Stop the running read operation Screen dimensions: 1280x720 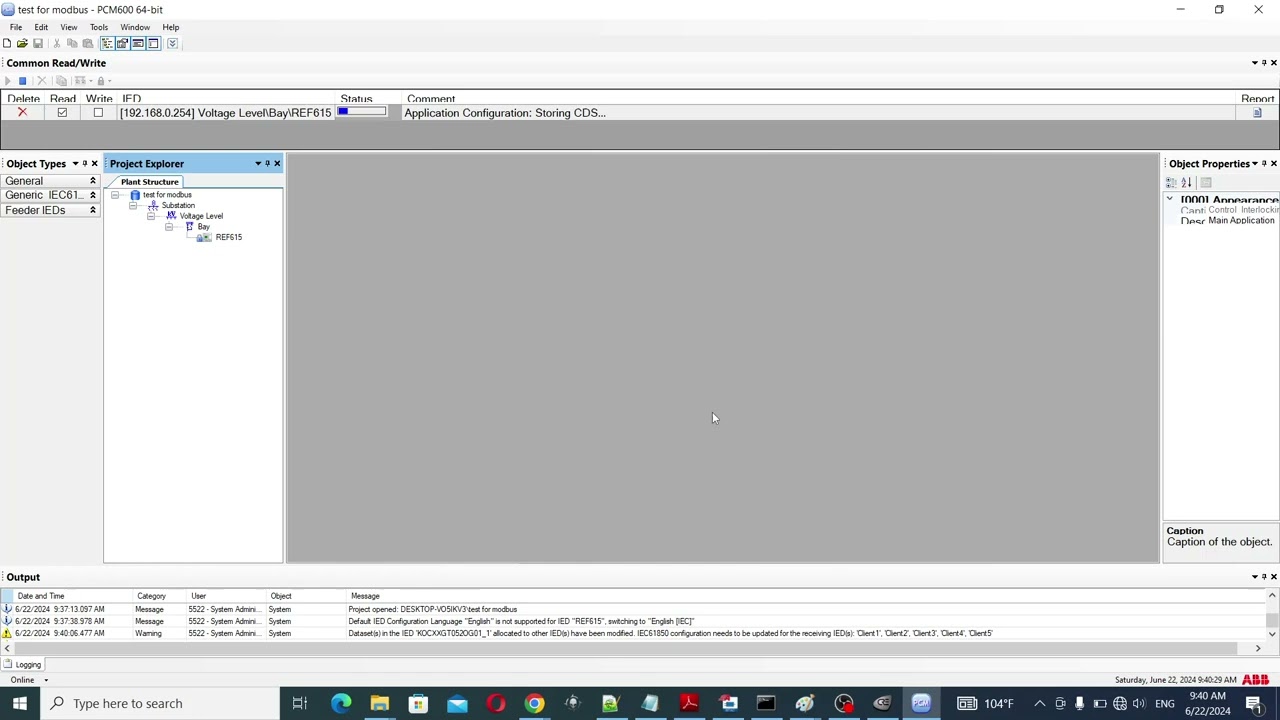pyautogui.click(x=22, y=81)
